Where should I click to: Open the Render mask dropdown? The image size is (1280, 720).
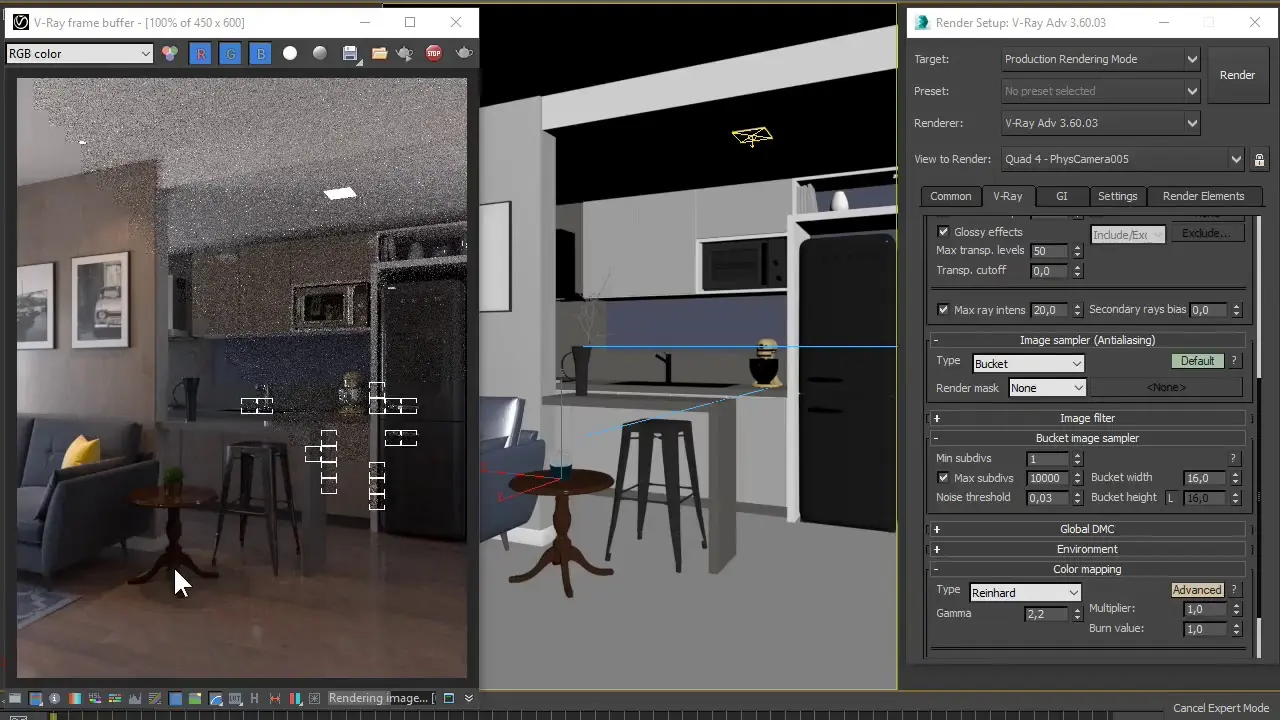point(1046,387)
